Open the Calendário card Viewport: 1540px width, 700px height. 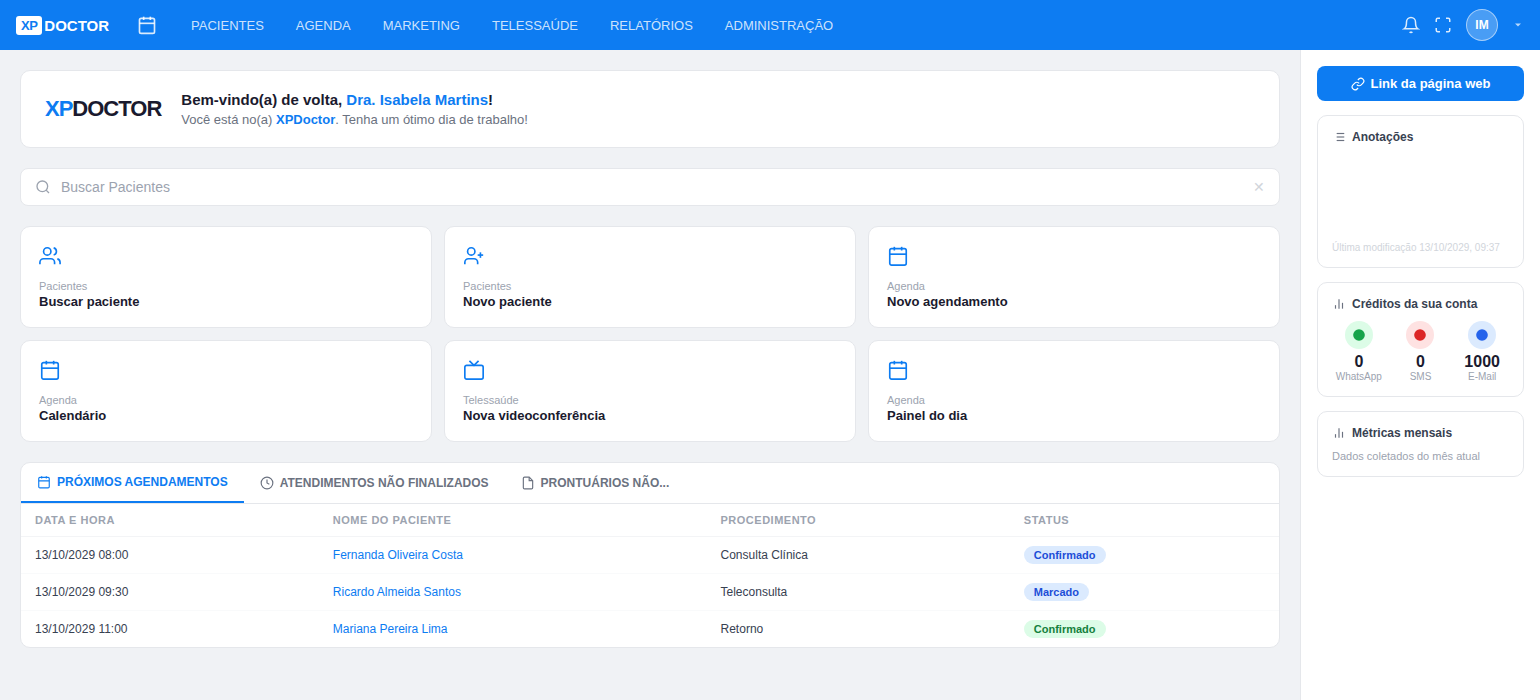coord(226,391)
